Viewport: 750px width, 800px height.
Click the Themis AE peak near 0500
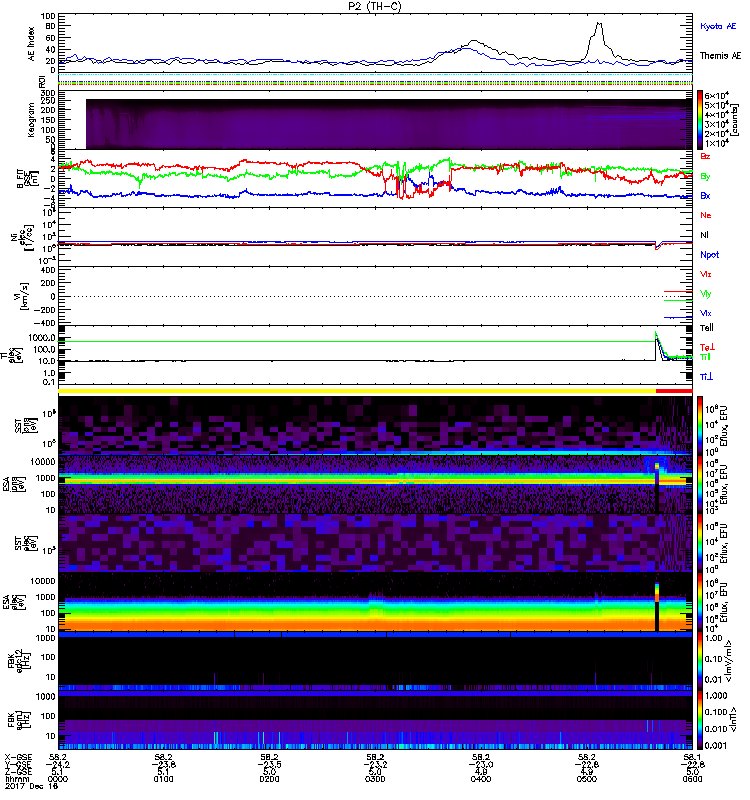[599, 23]
